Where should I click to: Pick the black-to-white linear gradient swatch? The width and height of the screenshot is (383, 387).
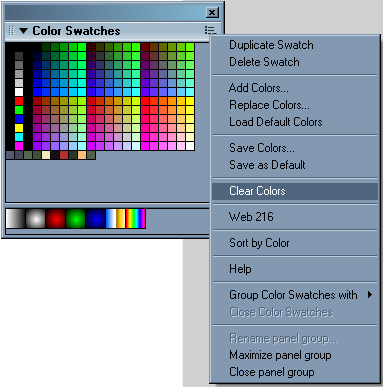[x=16, y=219]
